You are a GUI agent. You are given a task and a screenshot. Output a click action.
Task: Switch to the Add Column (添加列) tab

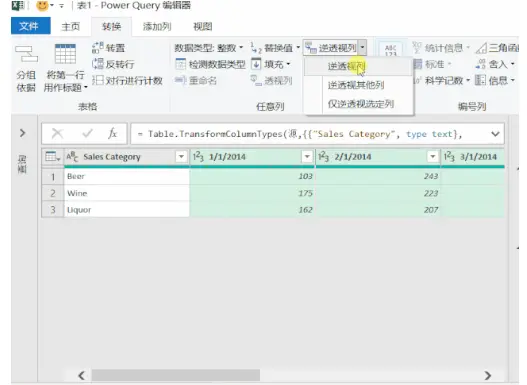157,27
